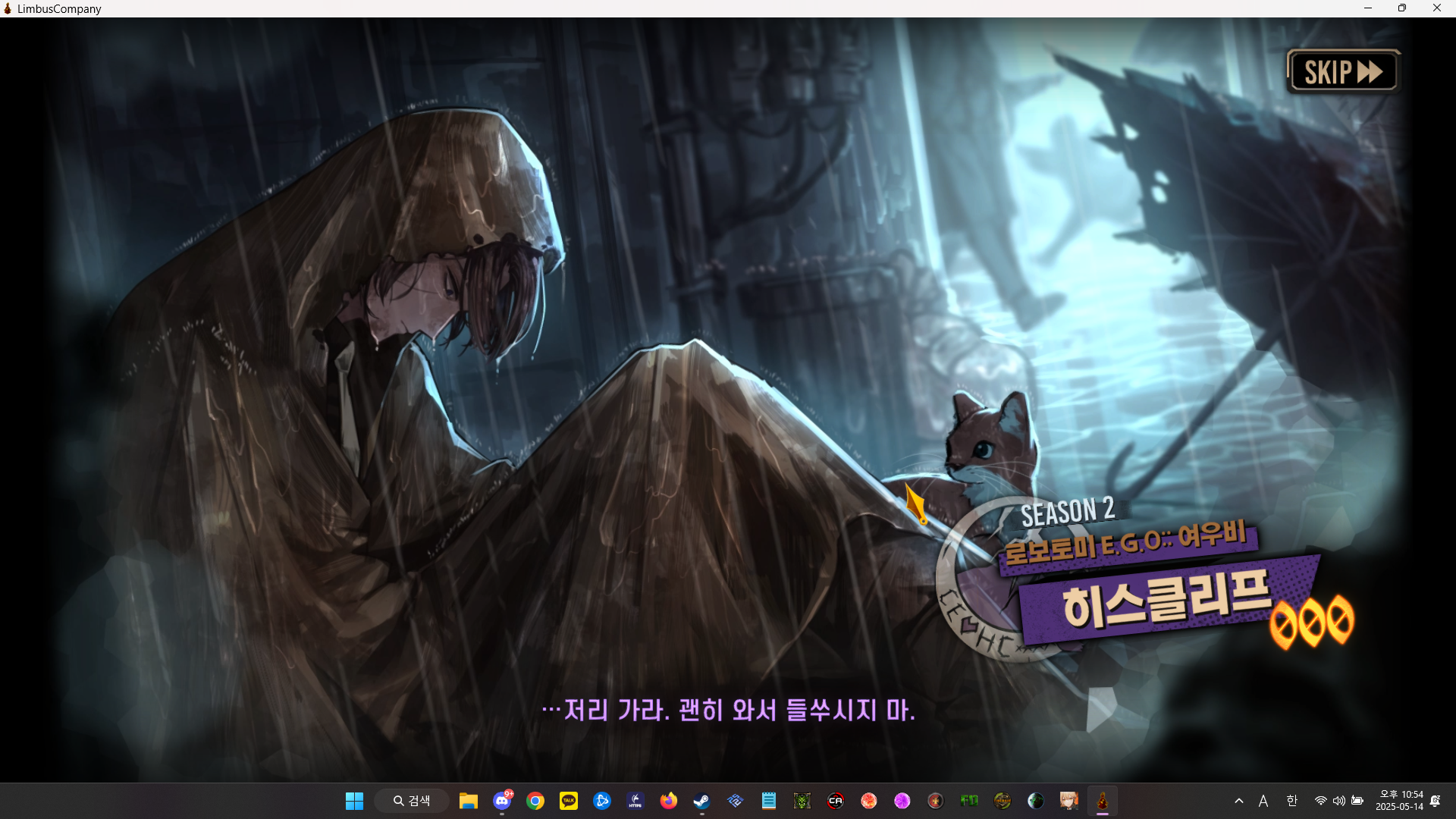Open the Notepad taskbar icon

point(768,801)
